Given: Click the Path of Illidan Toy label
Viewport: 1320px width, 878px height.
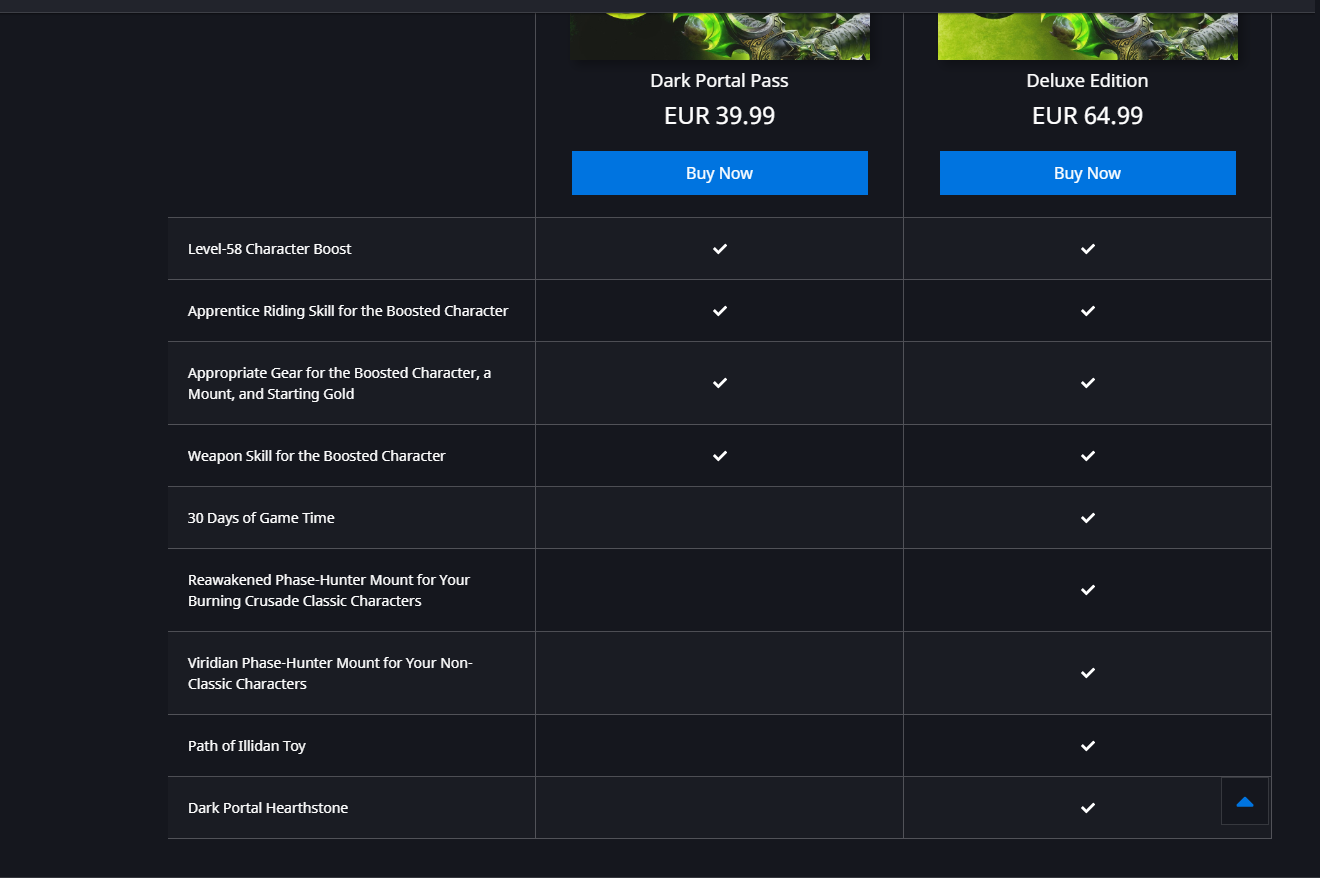Looking at the screenshot, I should pyautogui.click(x=247, y=746).
